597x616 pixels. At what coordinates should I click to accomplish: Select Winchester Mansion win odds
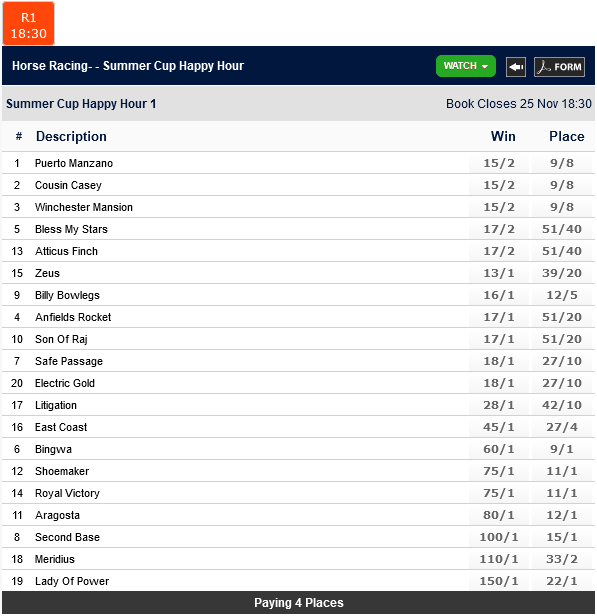(x=499, y=207)
